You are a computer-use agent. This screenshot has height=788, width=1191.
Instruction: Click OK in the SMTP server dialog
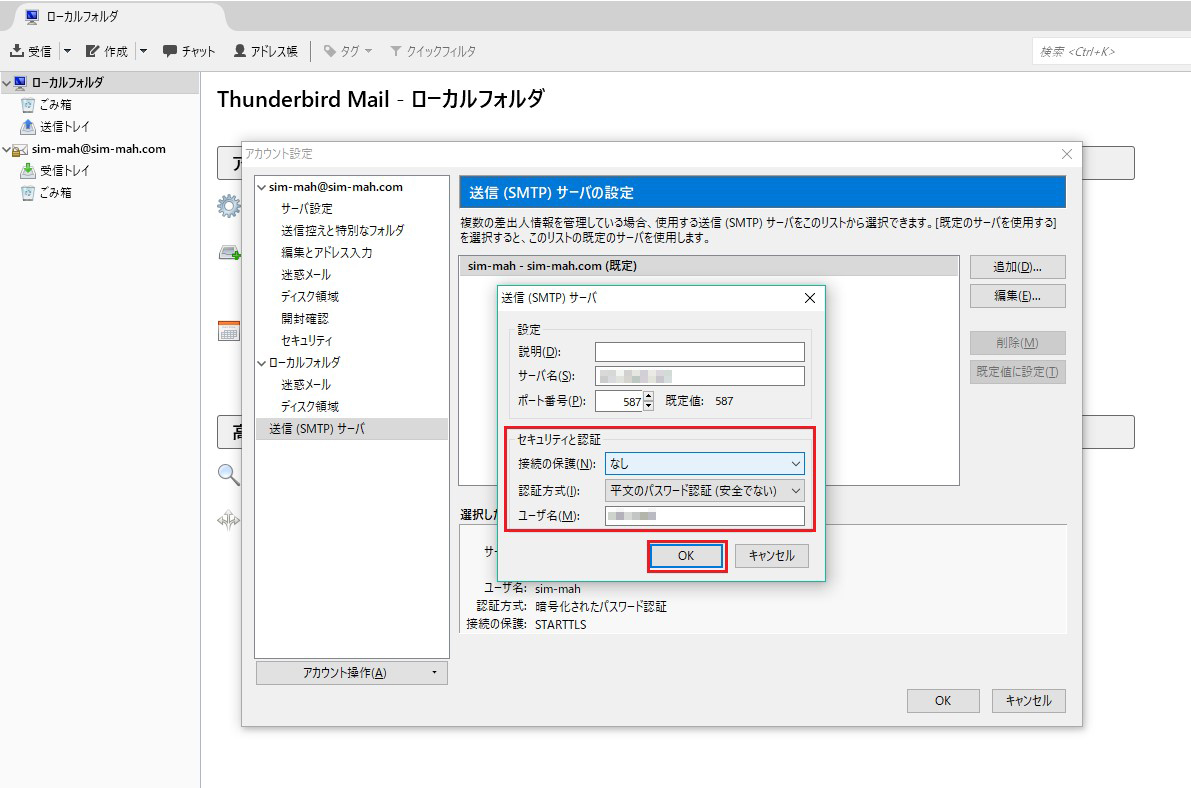coord(687,556)
